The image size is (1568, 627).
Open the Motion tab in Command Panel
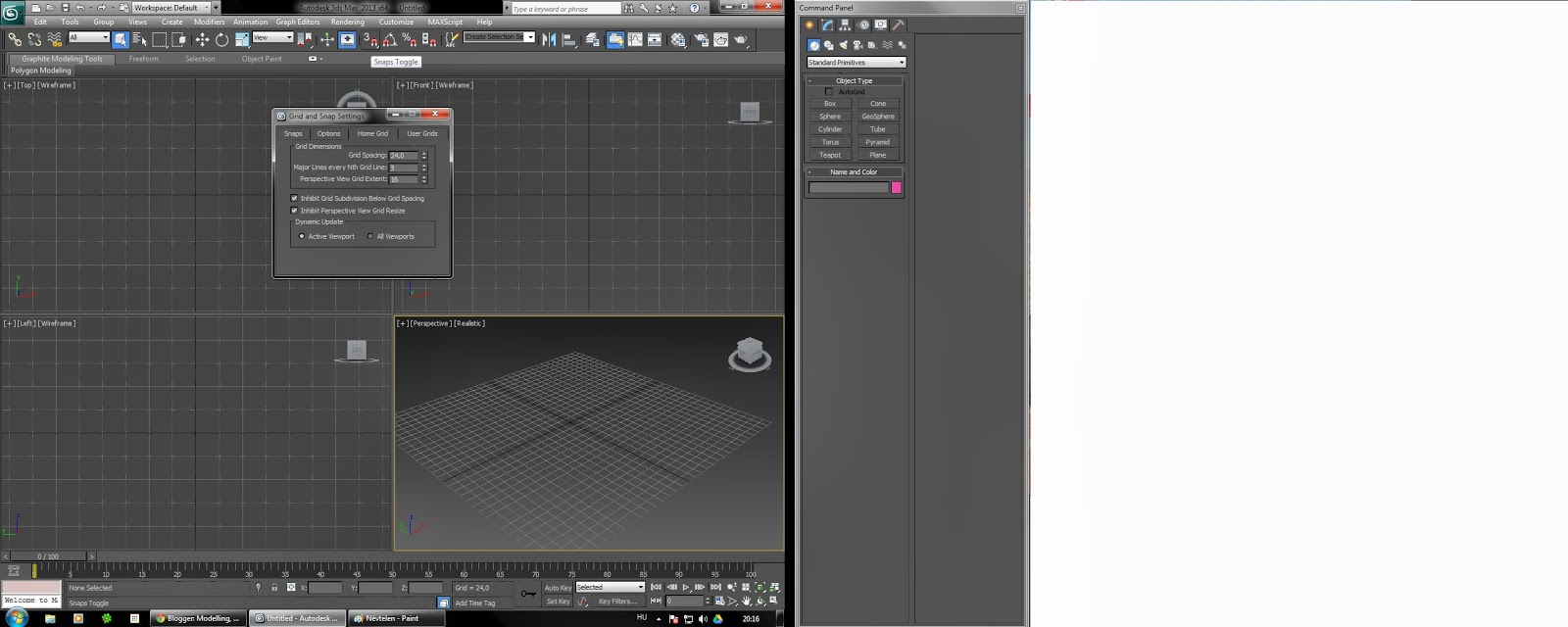pos(863,24)
